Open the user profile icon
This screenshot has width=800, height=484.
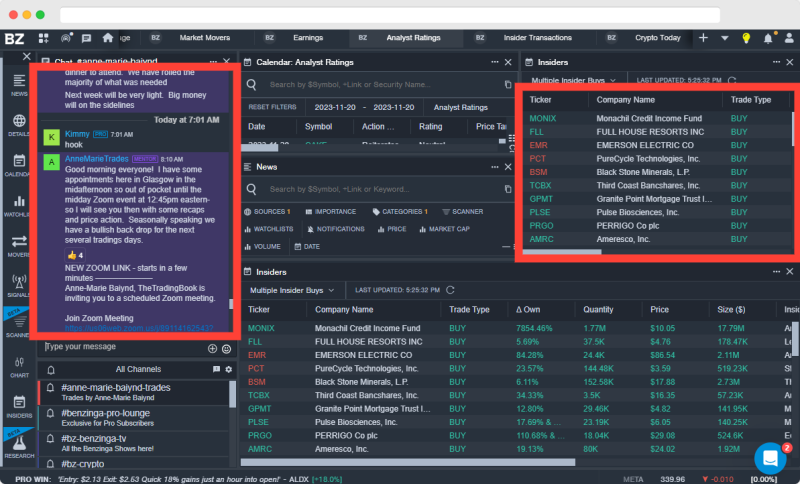[x=789, y=38]
